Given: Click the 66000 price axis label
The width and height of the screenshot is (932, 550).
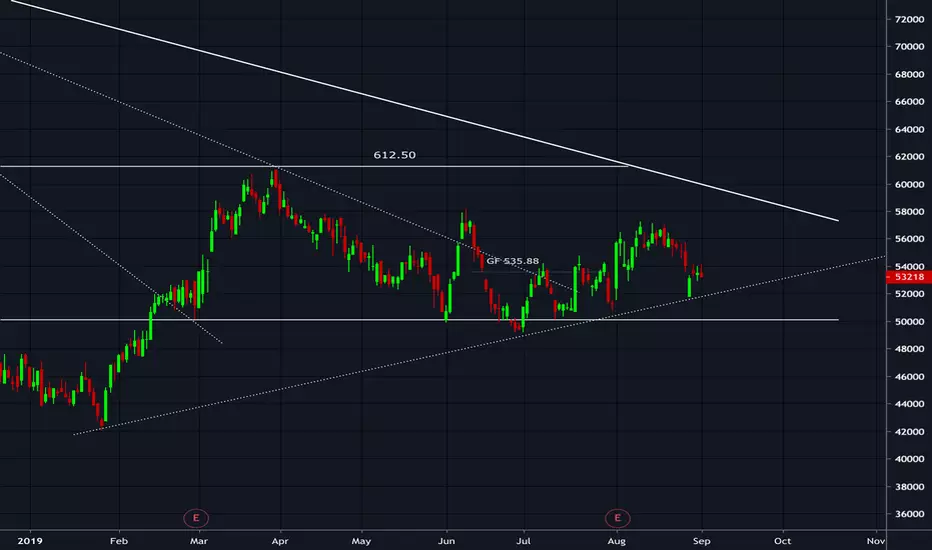Looking at the screenshot, I should (x=909, y=102).
